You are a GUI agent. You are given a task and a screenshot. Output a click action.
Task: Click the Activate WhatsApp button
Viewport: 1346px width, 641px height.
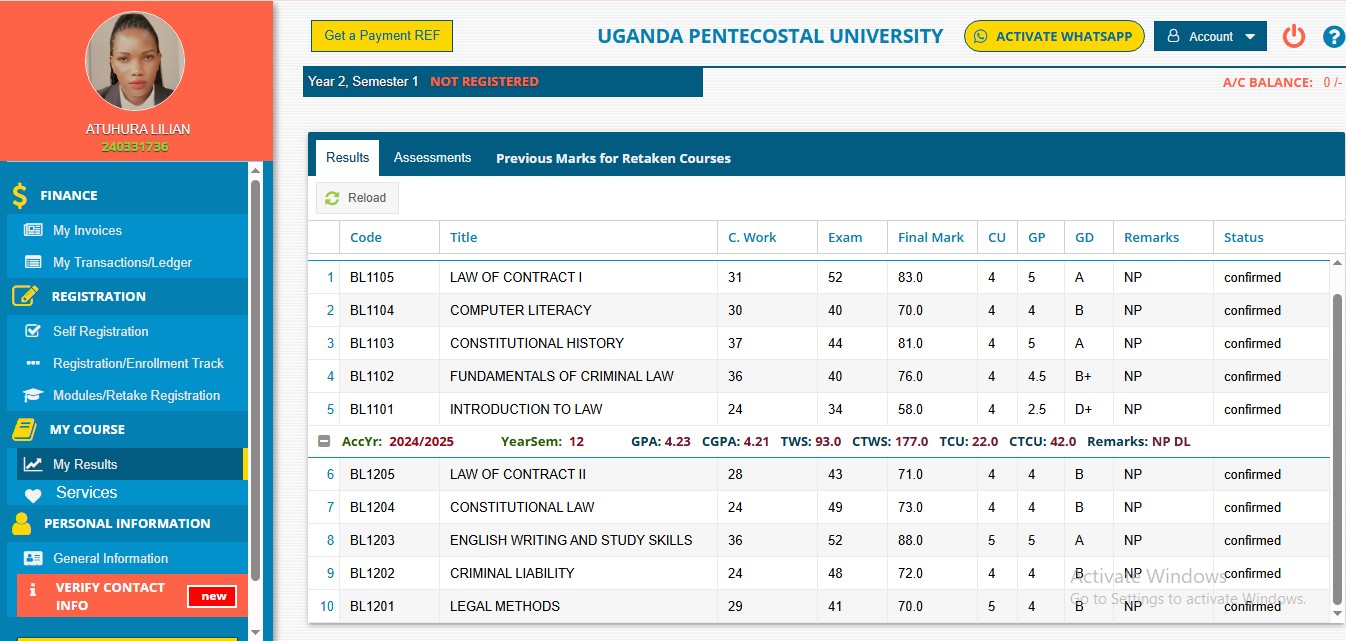coord(1054,37)
